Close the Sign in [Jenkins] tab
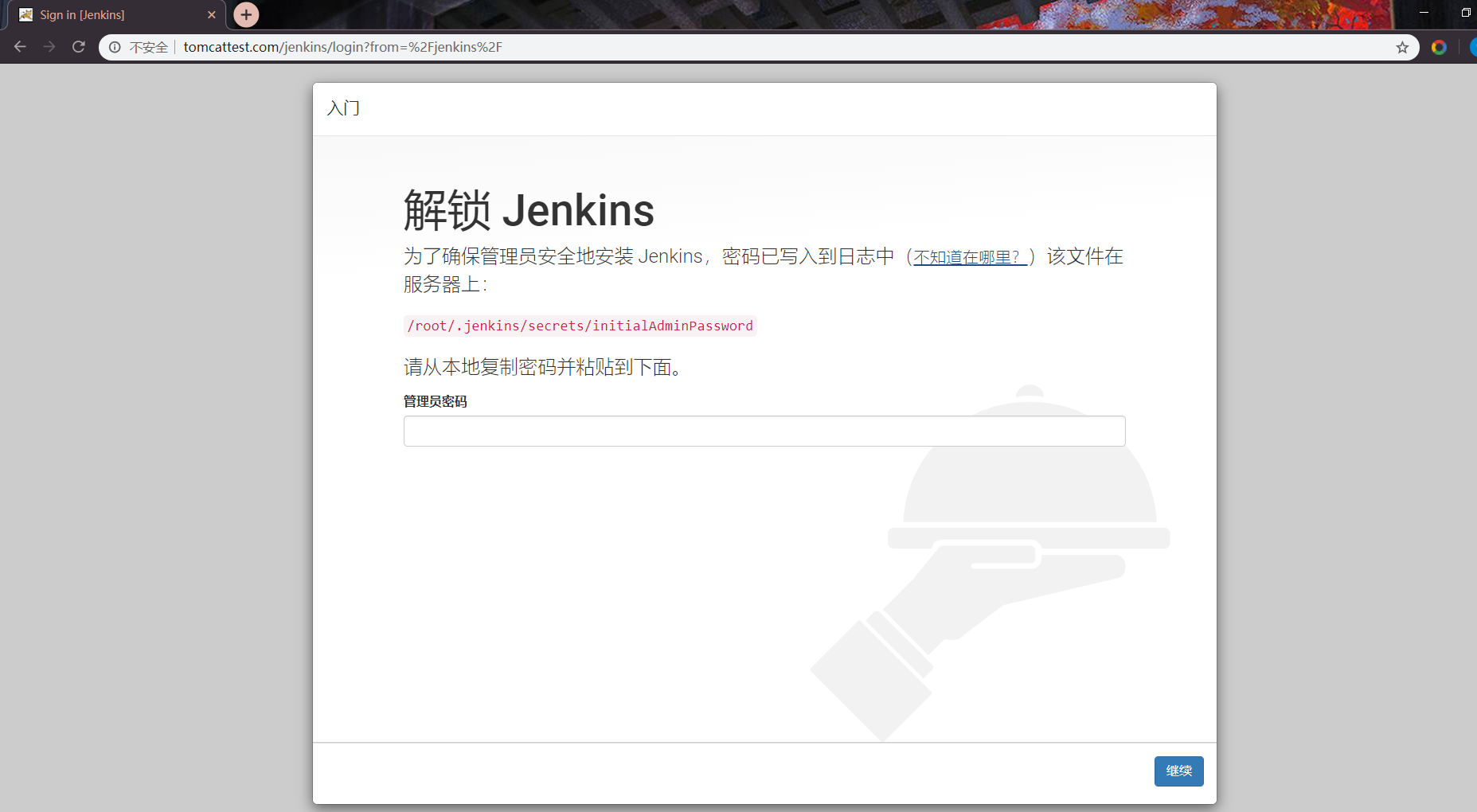 pyautogui.click(x=211, y=14)
